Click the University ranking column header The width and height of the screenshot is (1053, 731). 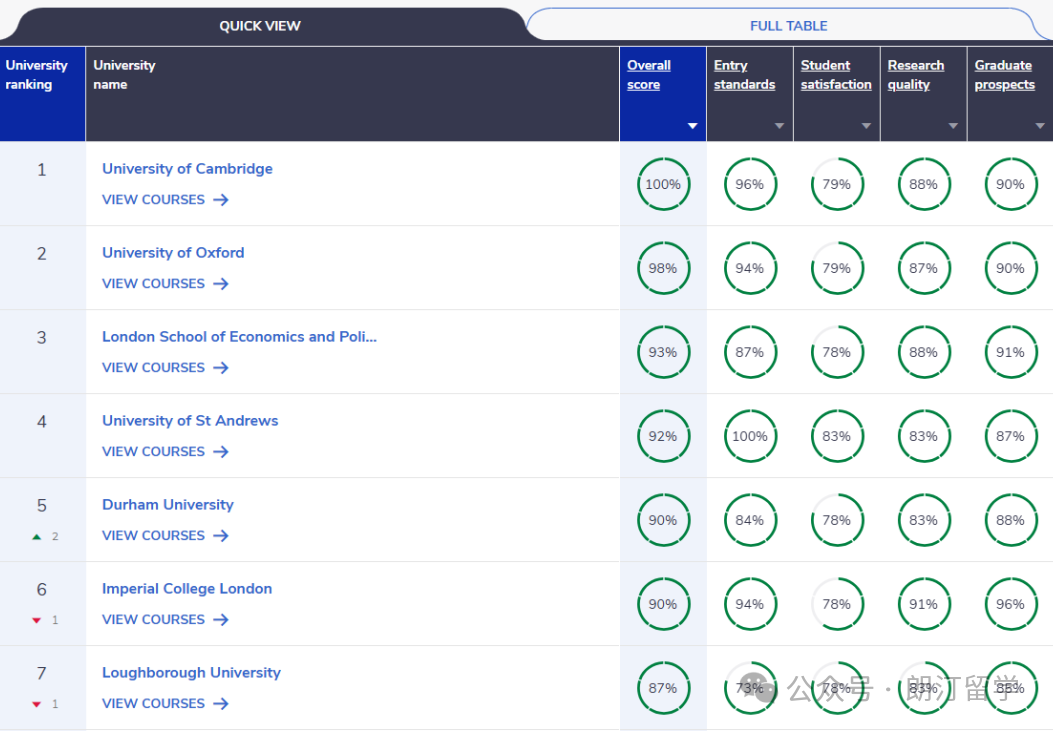pos(42,94)
